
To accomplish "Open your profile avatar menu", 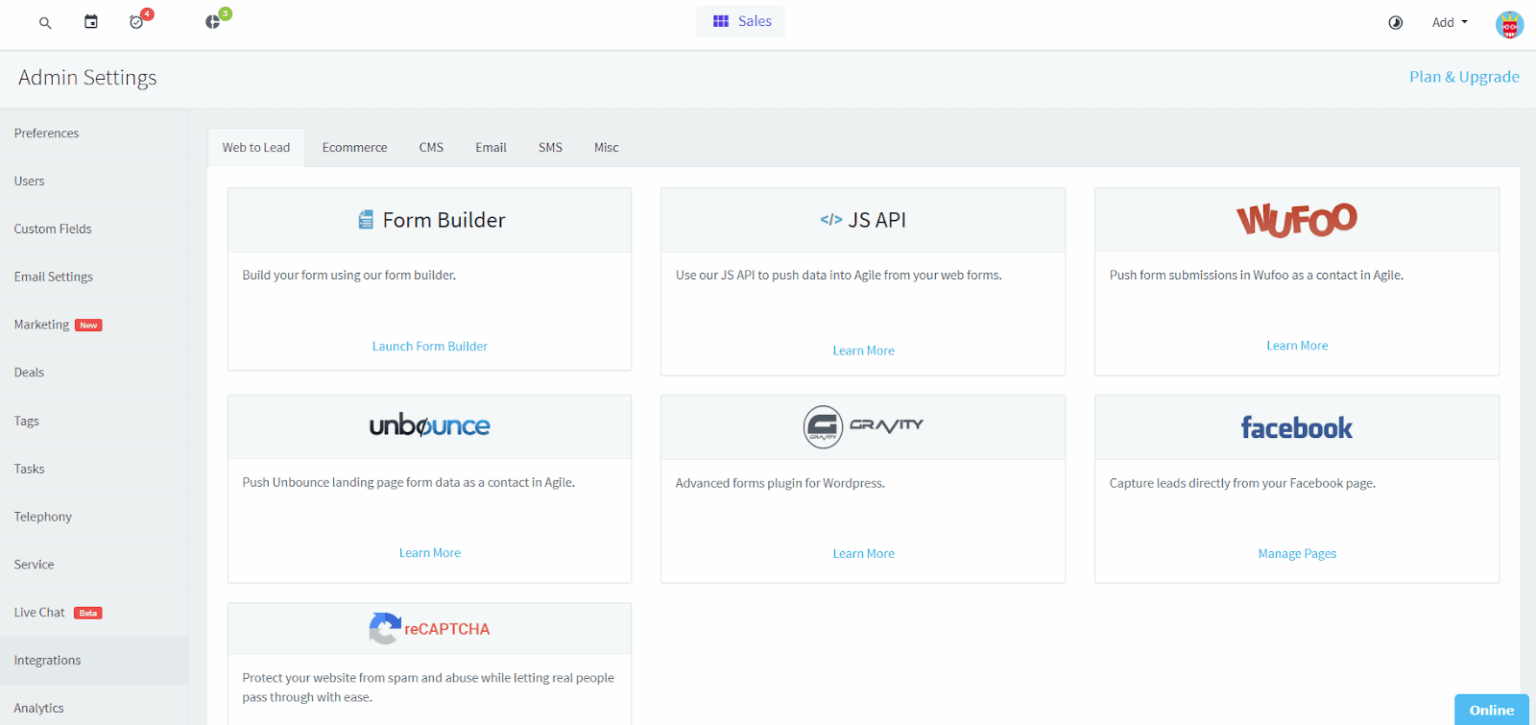I will tap(1508, 22).
